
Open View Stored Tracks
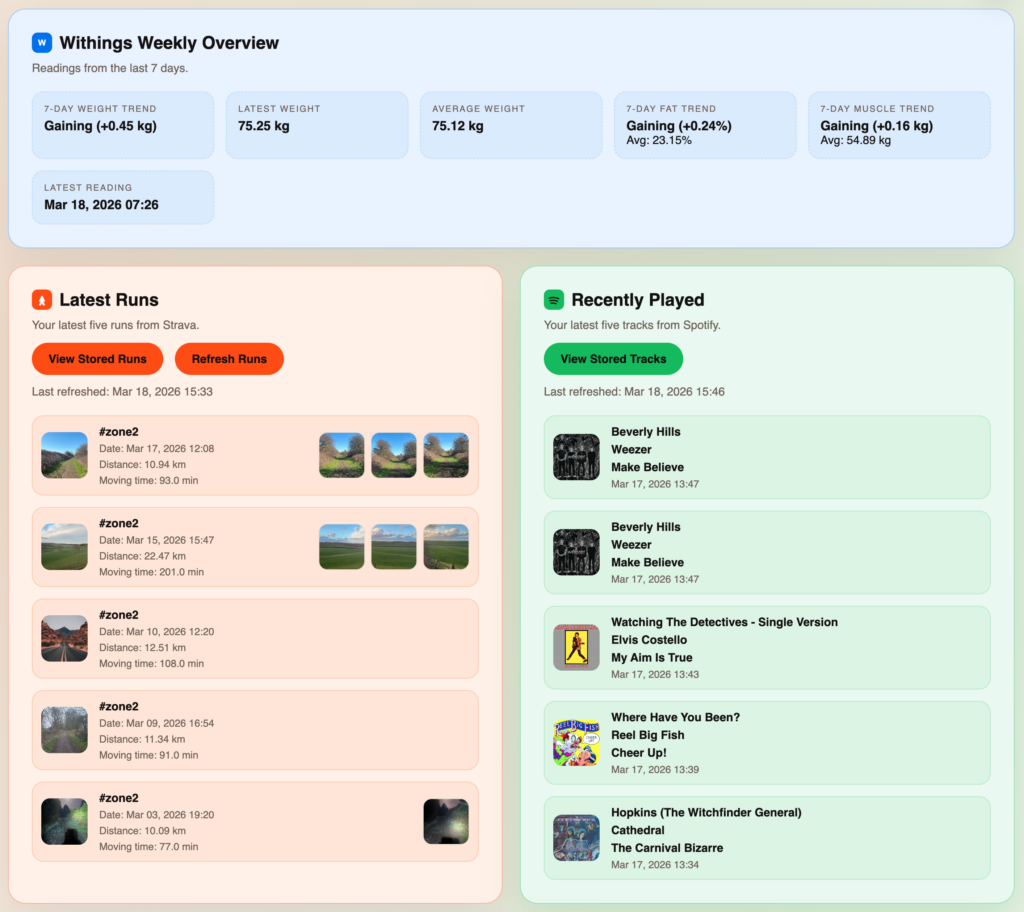(613, 359)
